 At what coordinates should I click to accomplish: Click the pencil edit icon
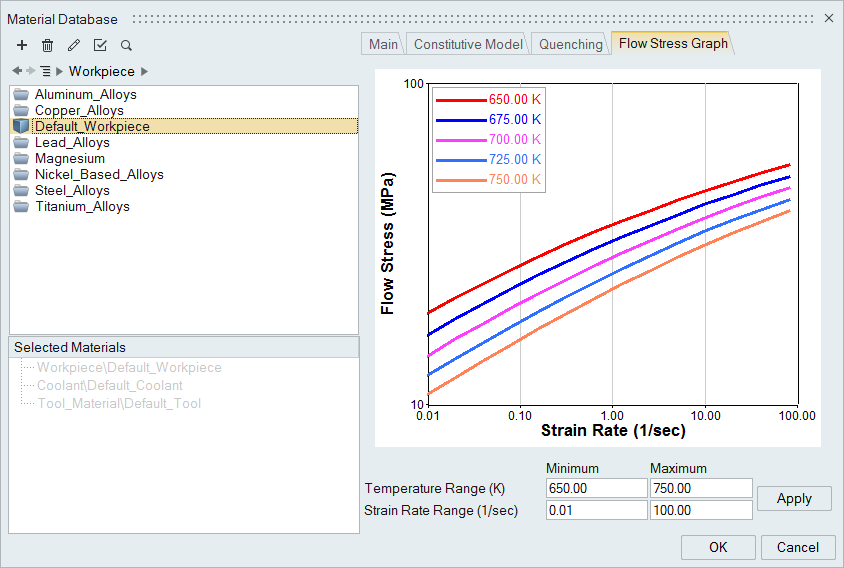73,45
